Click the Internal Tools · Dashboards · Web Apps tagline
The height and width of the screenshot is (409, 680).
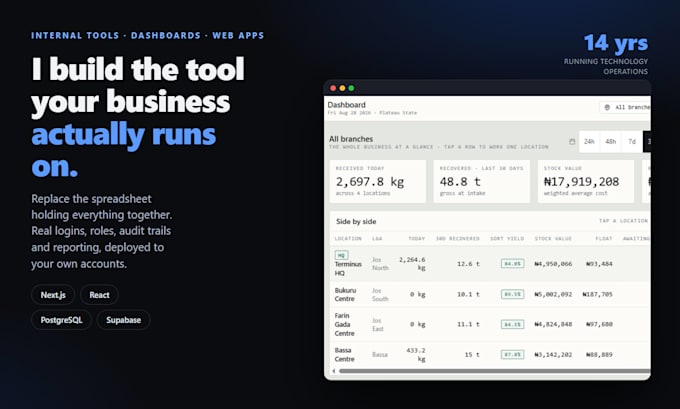(147, 36)
